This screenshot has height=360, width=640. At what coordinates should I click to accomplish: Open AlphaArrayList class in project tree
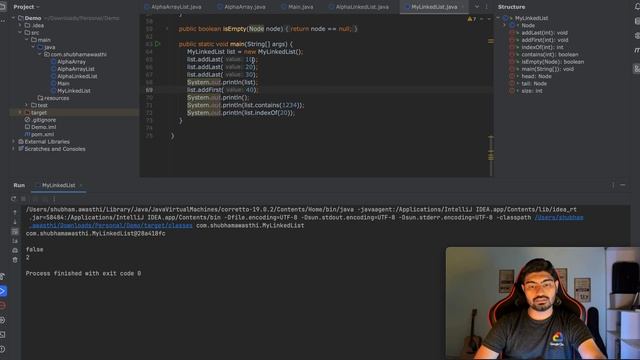76,69
